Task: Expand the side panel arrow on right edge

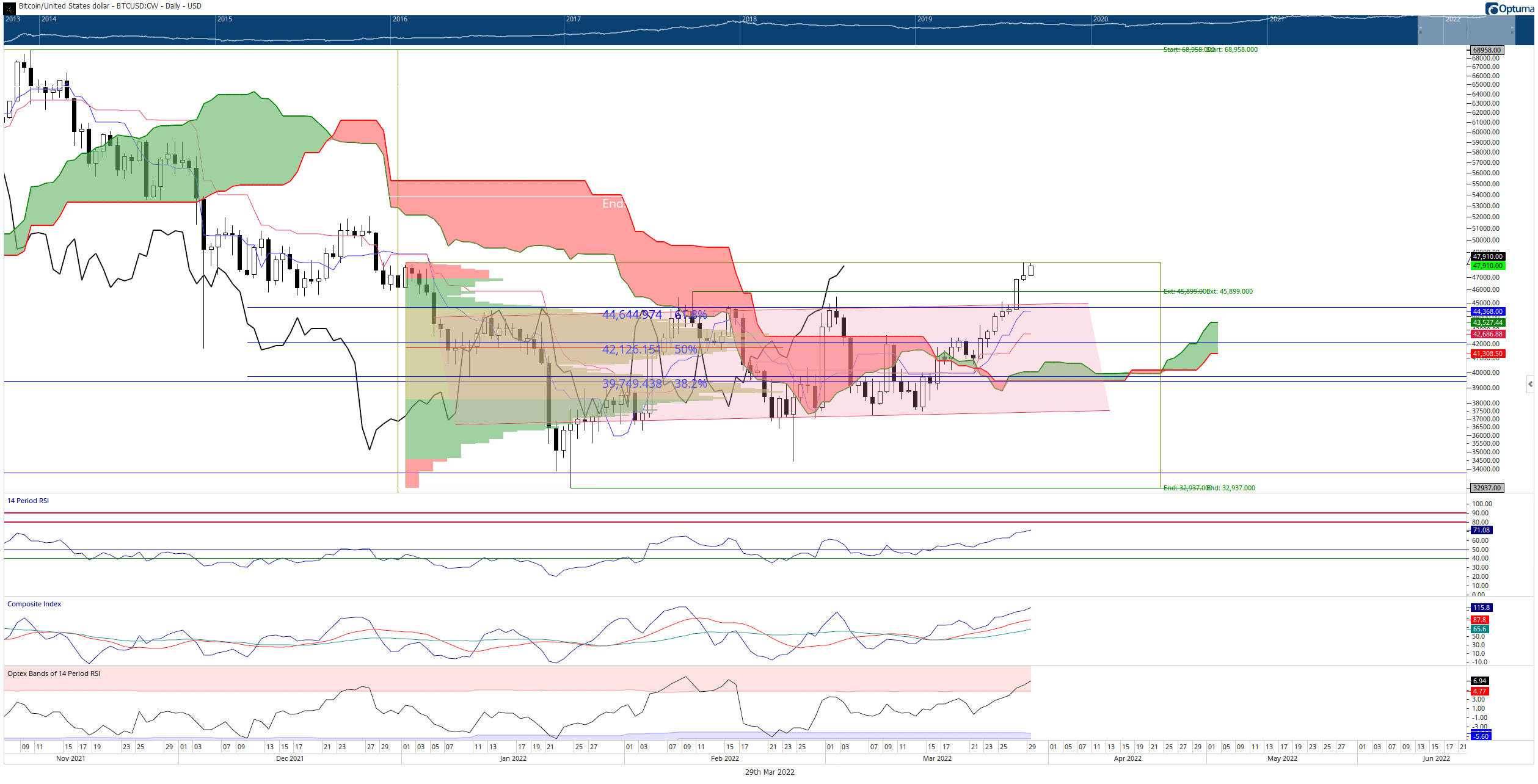Action: (1530, 384)
